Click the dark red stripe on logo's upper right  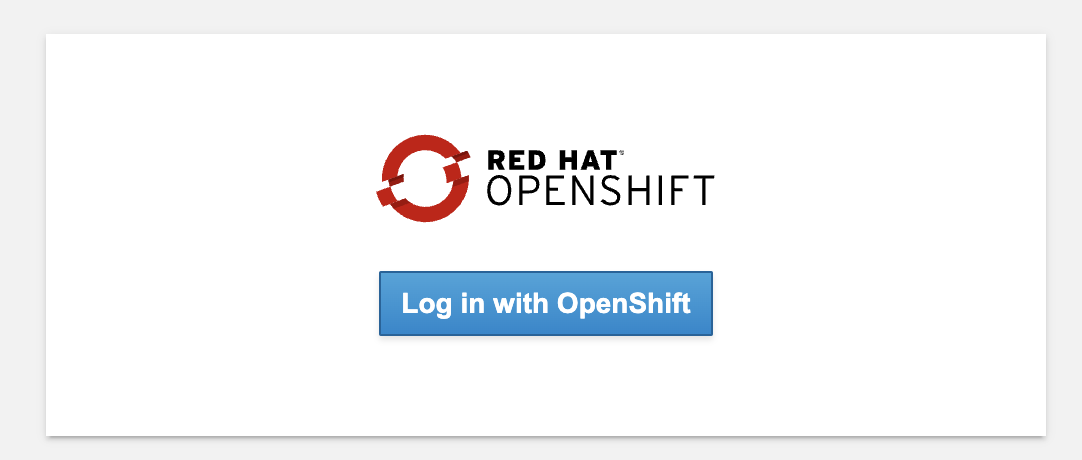(458, 159)
